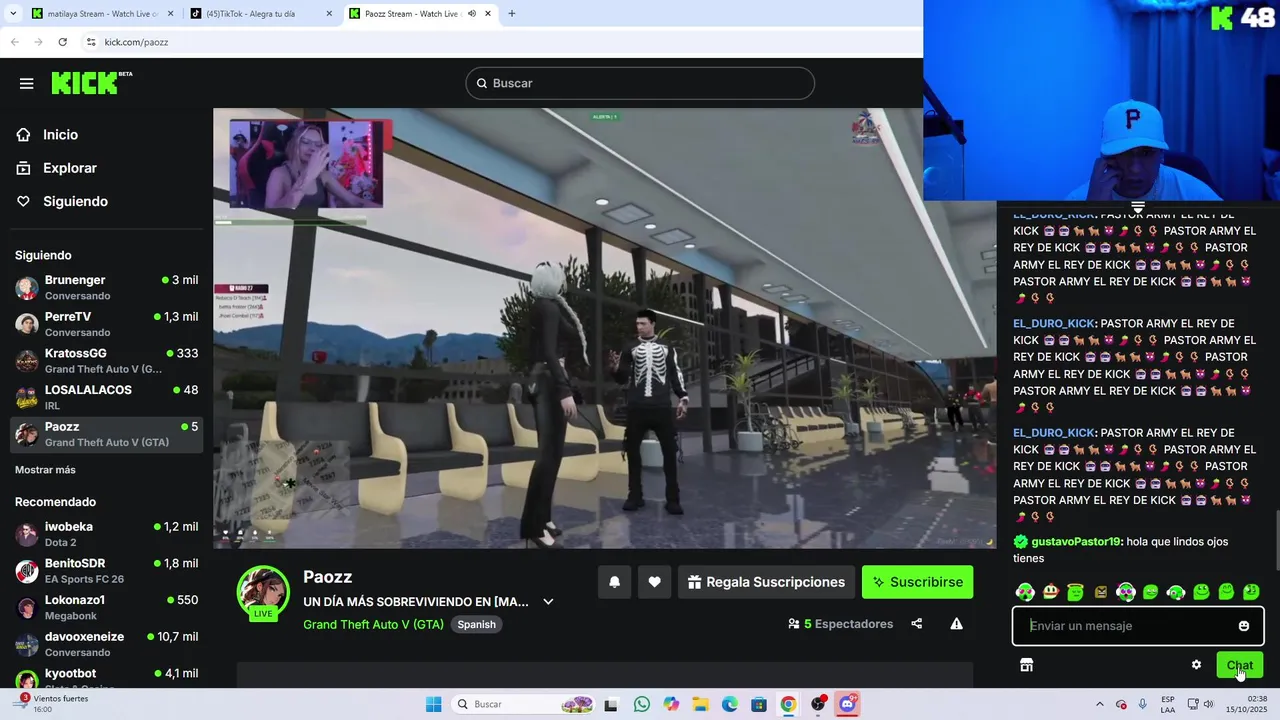Click the stream video player
The width and height of the screenshot is (1280, 720).
pos(605,328)
